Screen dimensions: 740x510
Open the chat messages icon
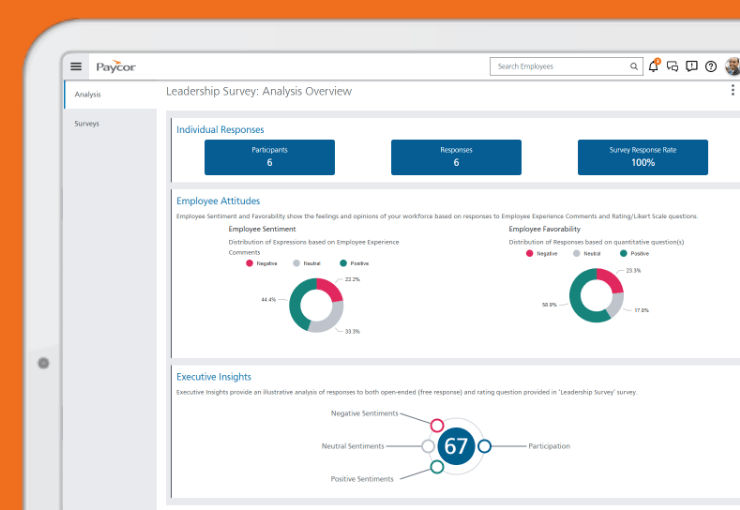[x=673, y=67]
